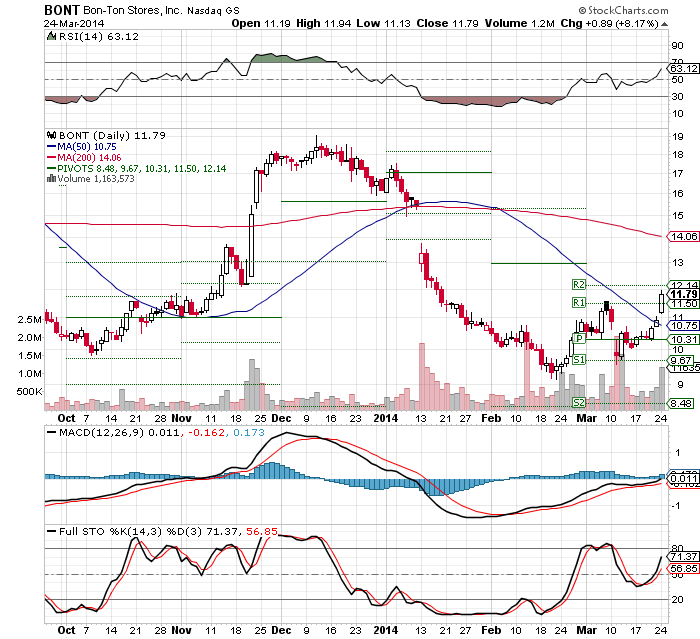The width and height of the screenshot is (700, 639).
Task: Click the RSI(14) 63.12 legend label
Action: 99,36
